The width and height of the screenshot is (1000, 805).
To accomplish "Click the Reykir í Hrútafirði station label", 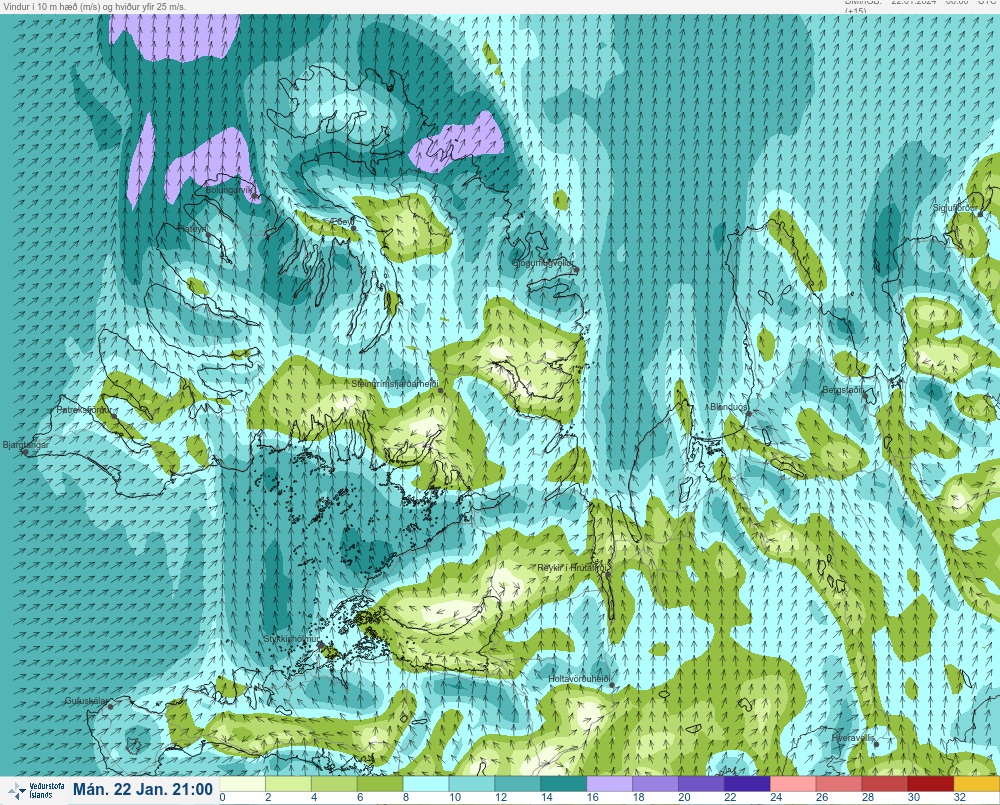I will (x=573, y=568).
